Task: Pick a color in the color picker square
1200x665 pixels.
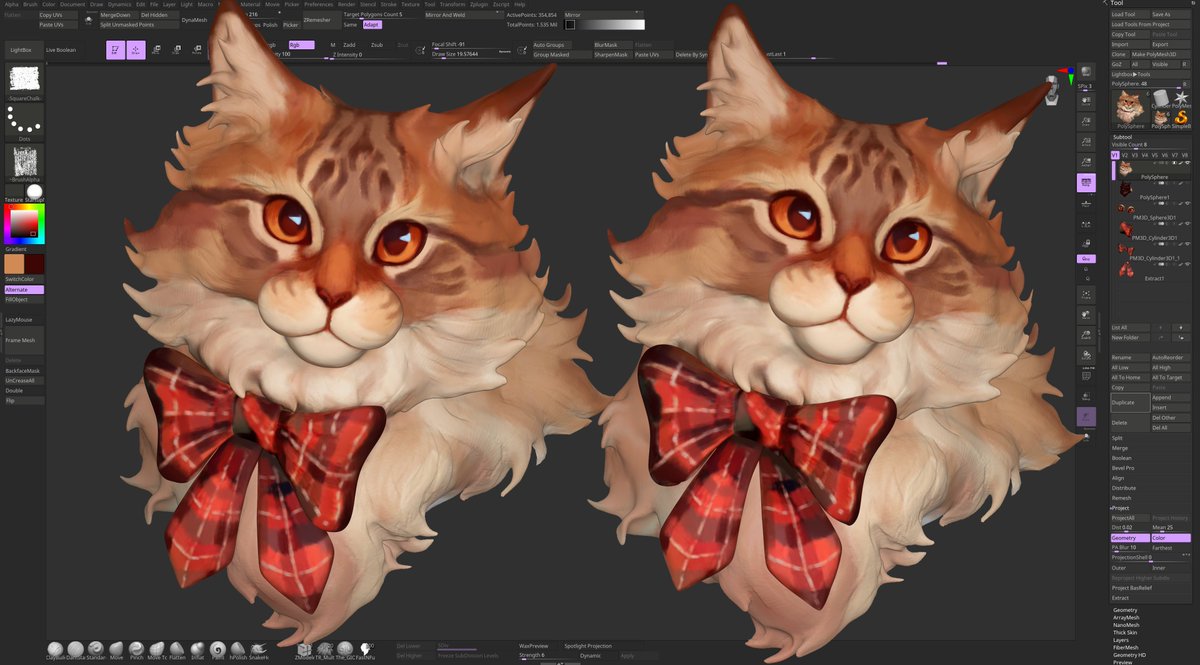Action: [24, 223]
